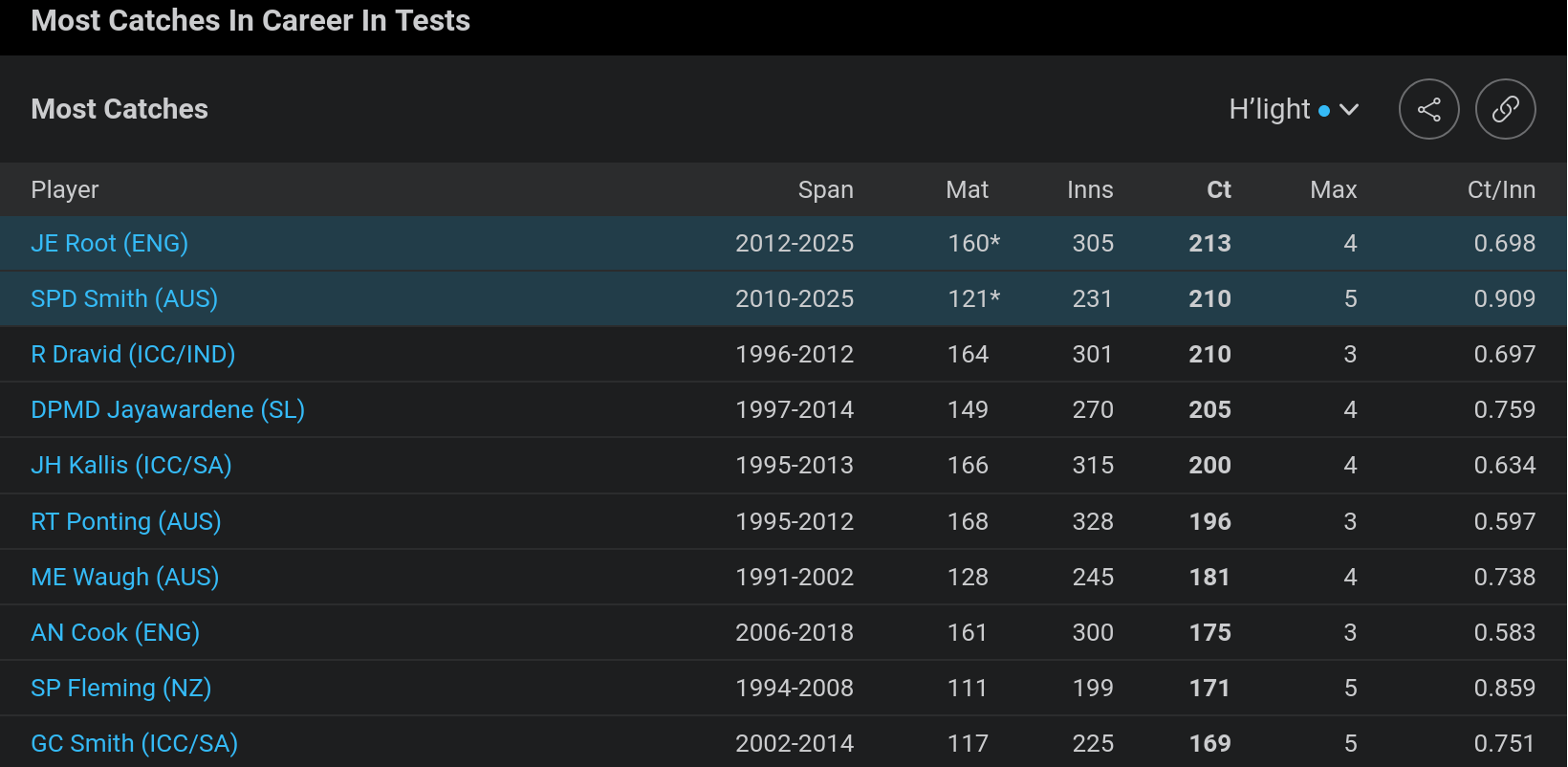Select the Mat column header
Image resolution: width=1568 pixels, height=767 pixels.
pyautogui.click(x=968, y=189)
